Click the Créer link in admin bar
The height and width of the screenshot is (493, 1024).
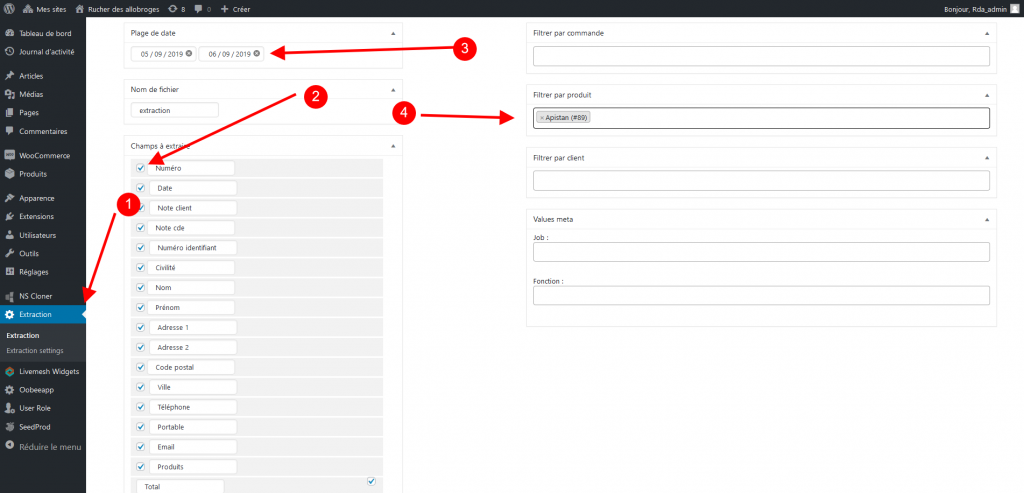231,9
